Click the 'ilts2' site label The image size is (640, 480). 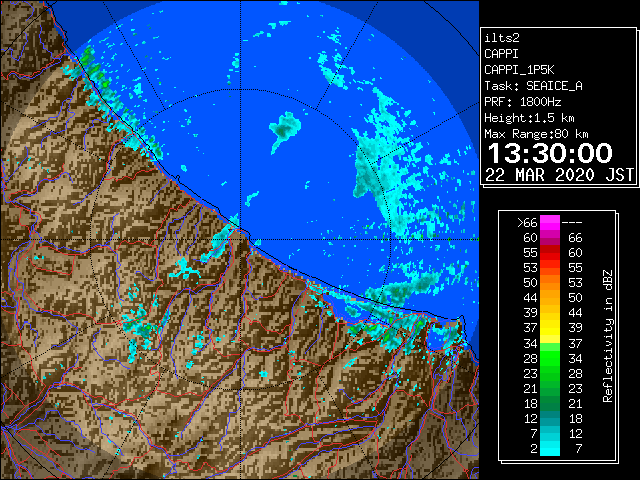pyautogui.click(x=502, y=38)
